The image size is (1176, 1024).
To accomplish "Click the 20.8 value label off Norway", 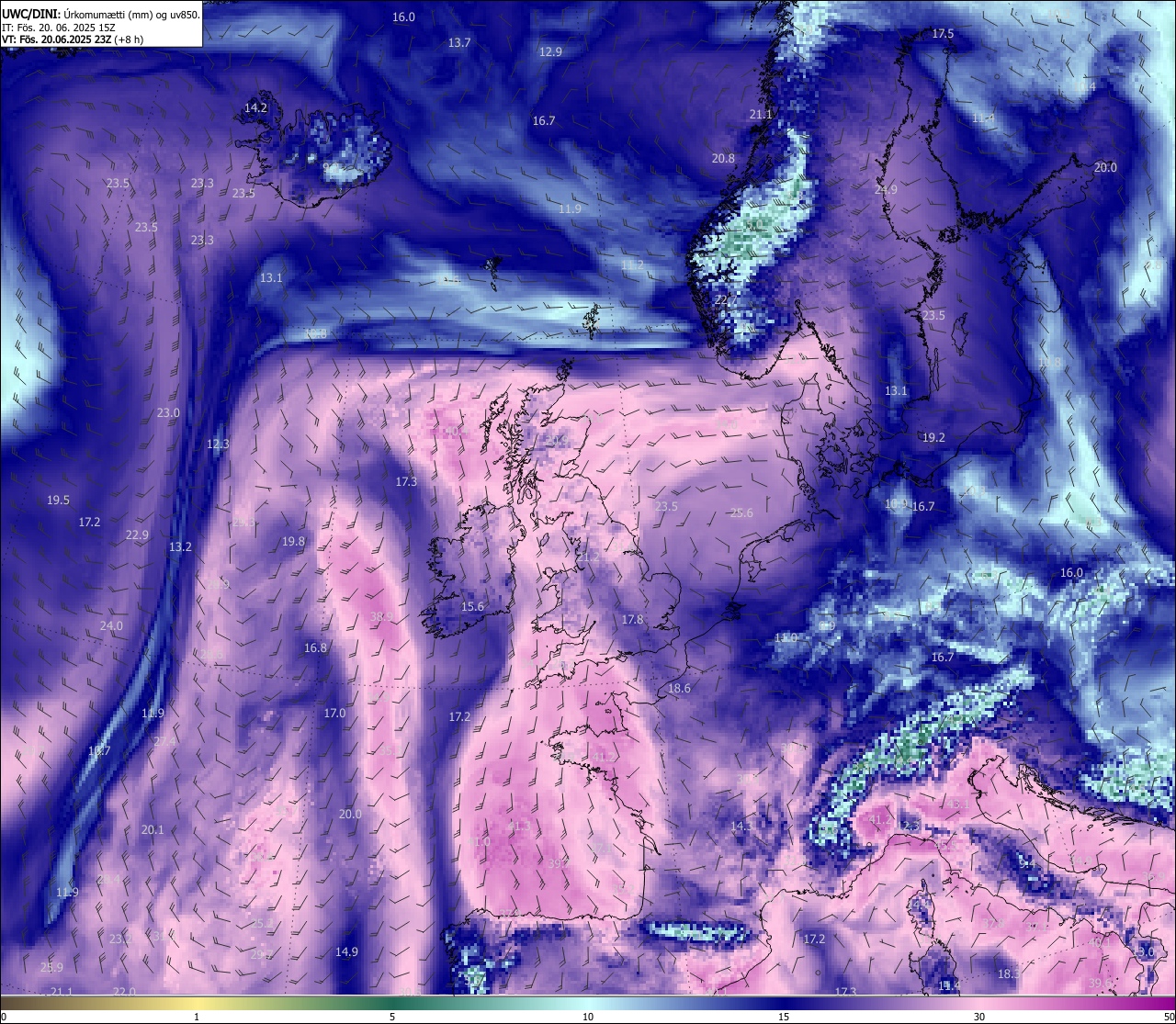I will [x=723, y=159].
